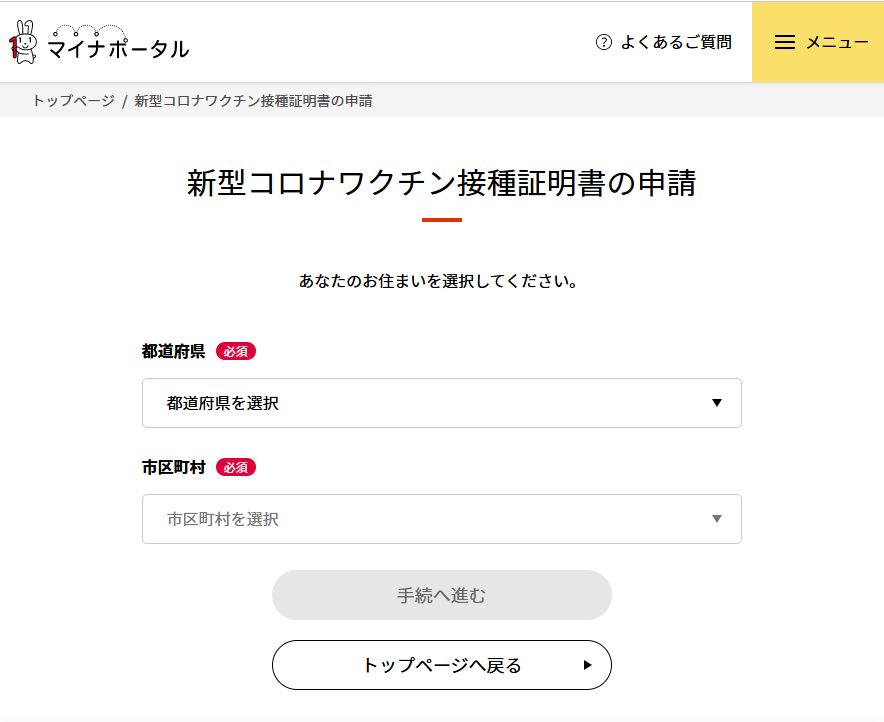
Task: Open the よくあるご質問 FAQ link
Action: [x=676, y=42]
